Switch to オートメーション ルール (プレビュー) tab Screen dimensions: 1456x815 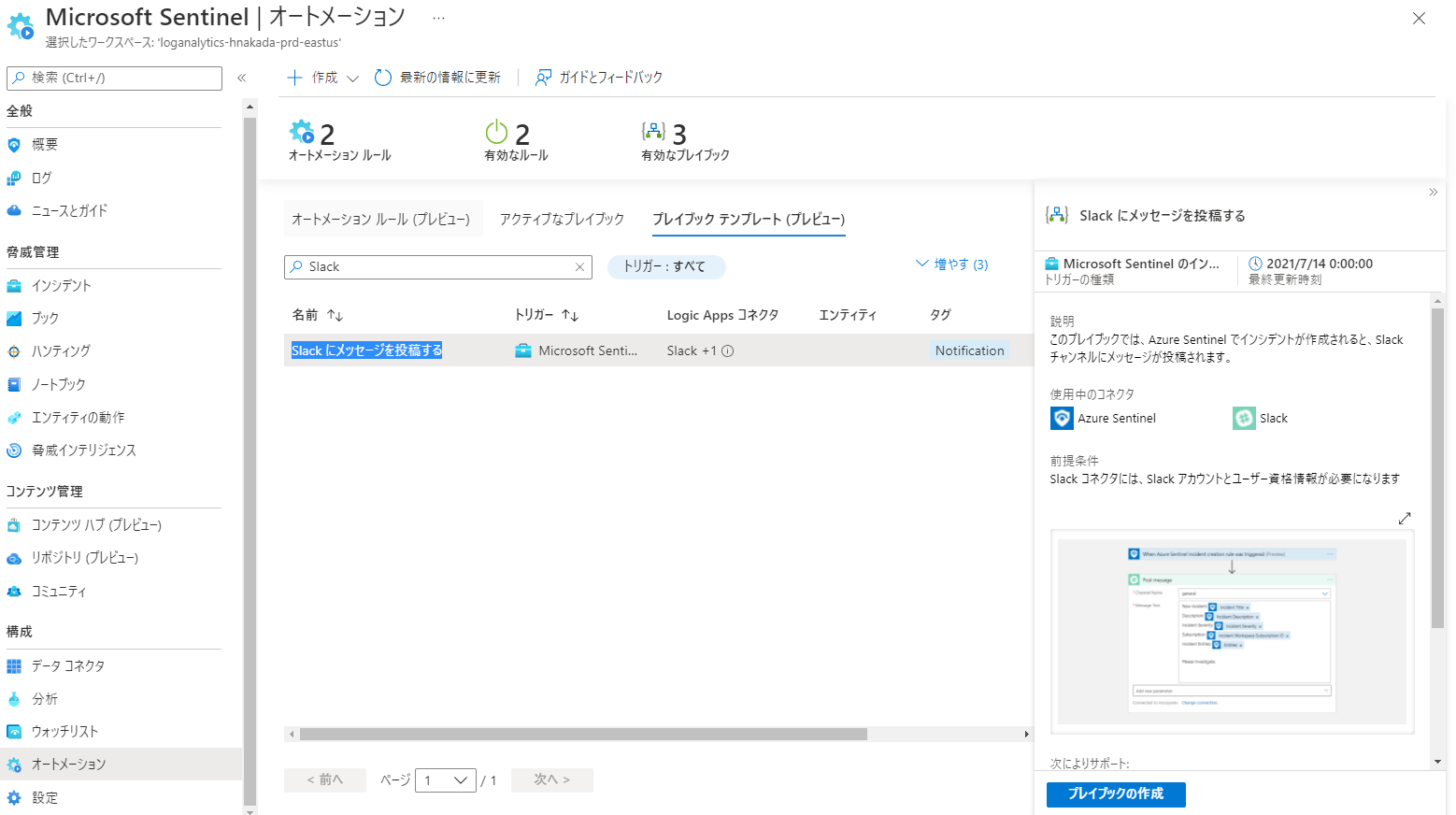pyautogui.click(x=381, y=220)
